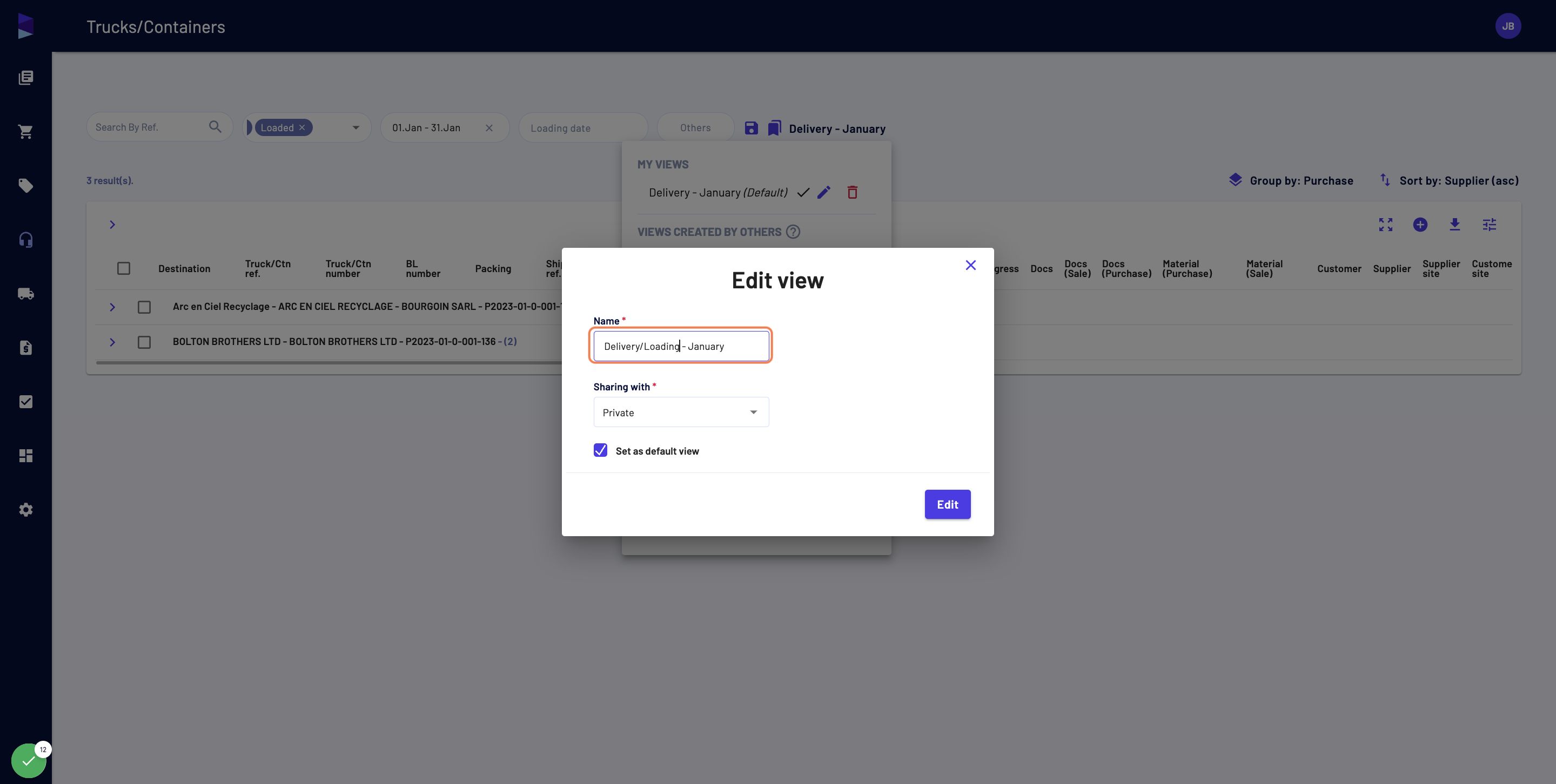This screenshot has height=784, width=1556.
Task: Toggle the select-all header checkbox
Action: (124, 268)
